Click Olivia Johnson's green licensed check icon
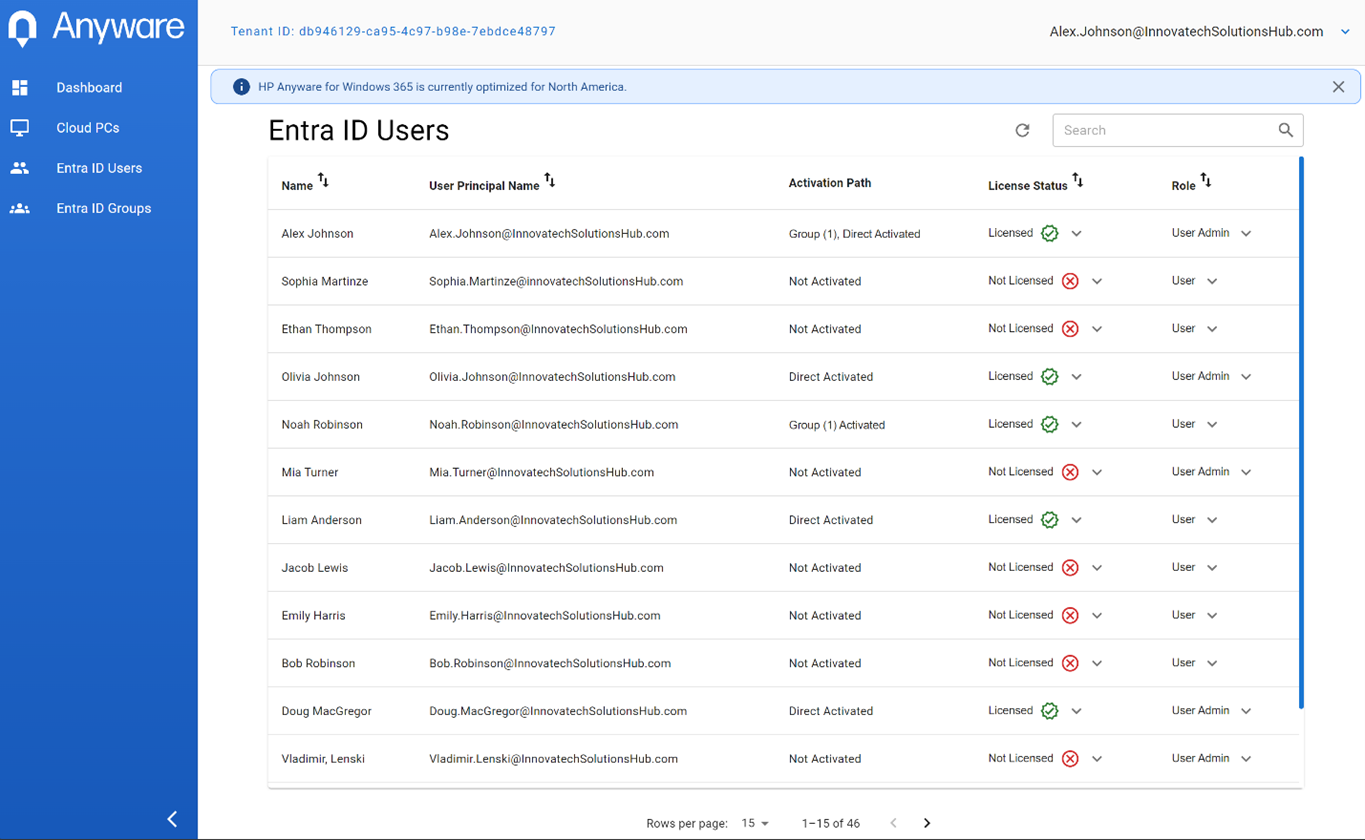 (x=1049, y=377)
